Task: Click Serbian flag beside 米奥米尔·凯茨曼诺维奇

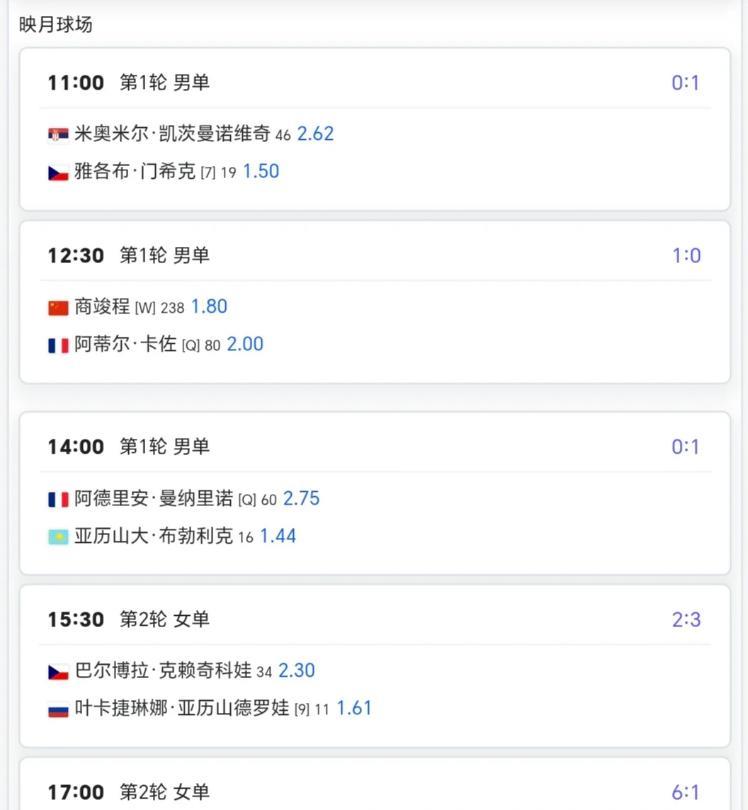Action: (x=58, y=134)
